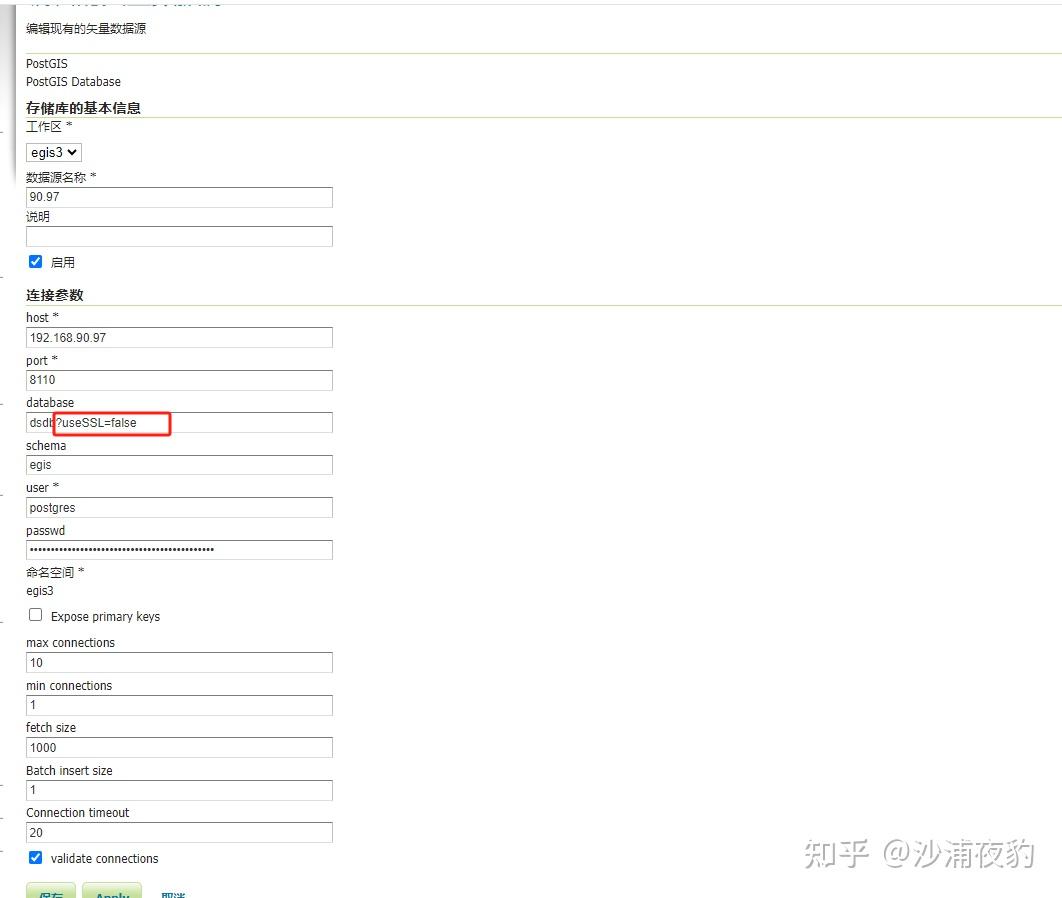This screenshot has height=898, width=1062.
Task: Focus the schema field containing egis
Action: (x=179, y=464)
